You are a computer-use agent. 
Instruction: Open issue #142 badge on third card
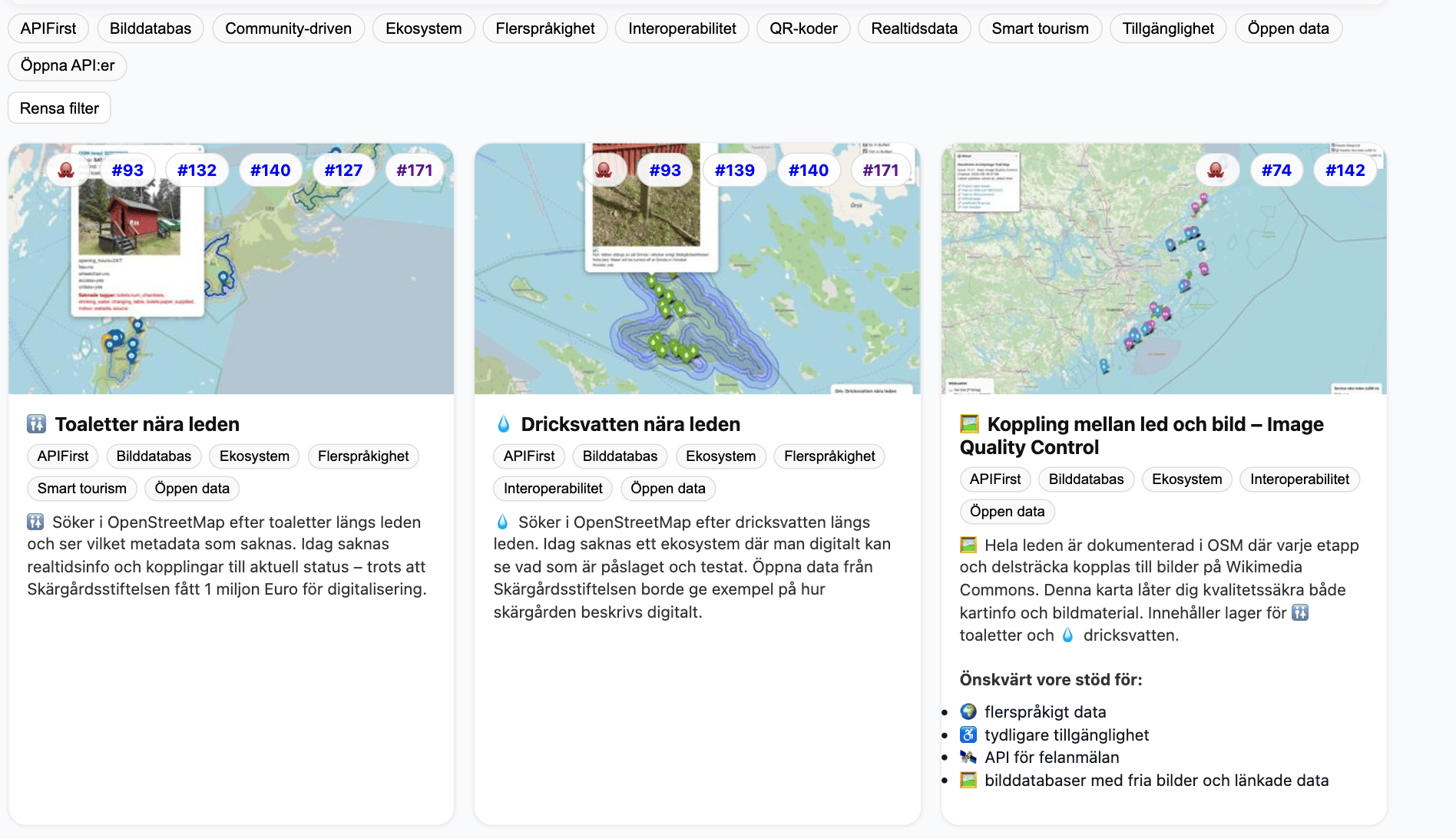1345,170
